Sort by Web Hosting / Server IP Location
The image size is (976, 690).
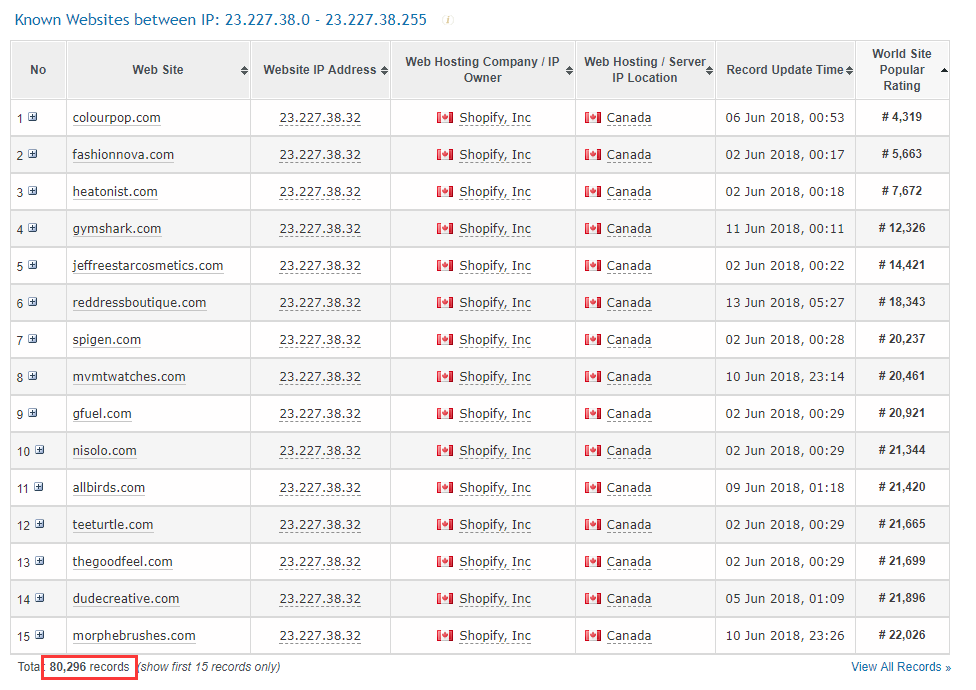[x=709, y=70]
